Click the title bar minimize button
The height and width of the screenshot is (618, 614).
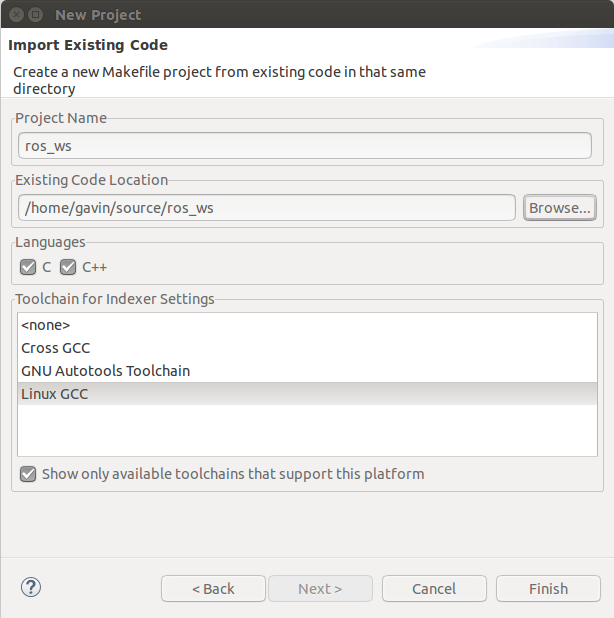pyautogui.click(x=35, y=15)
